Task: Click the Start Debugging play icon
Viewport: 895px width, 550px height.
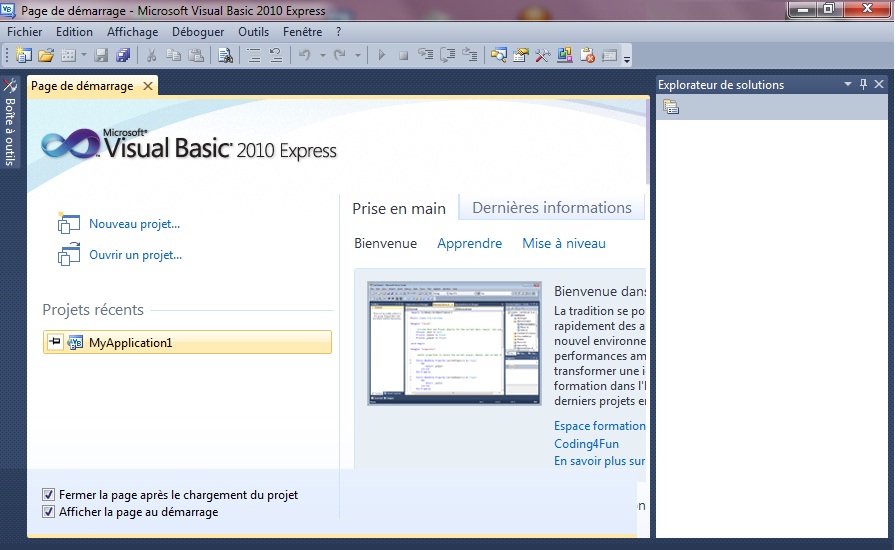Action: tap(382, 55)
